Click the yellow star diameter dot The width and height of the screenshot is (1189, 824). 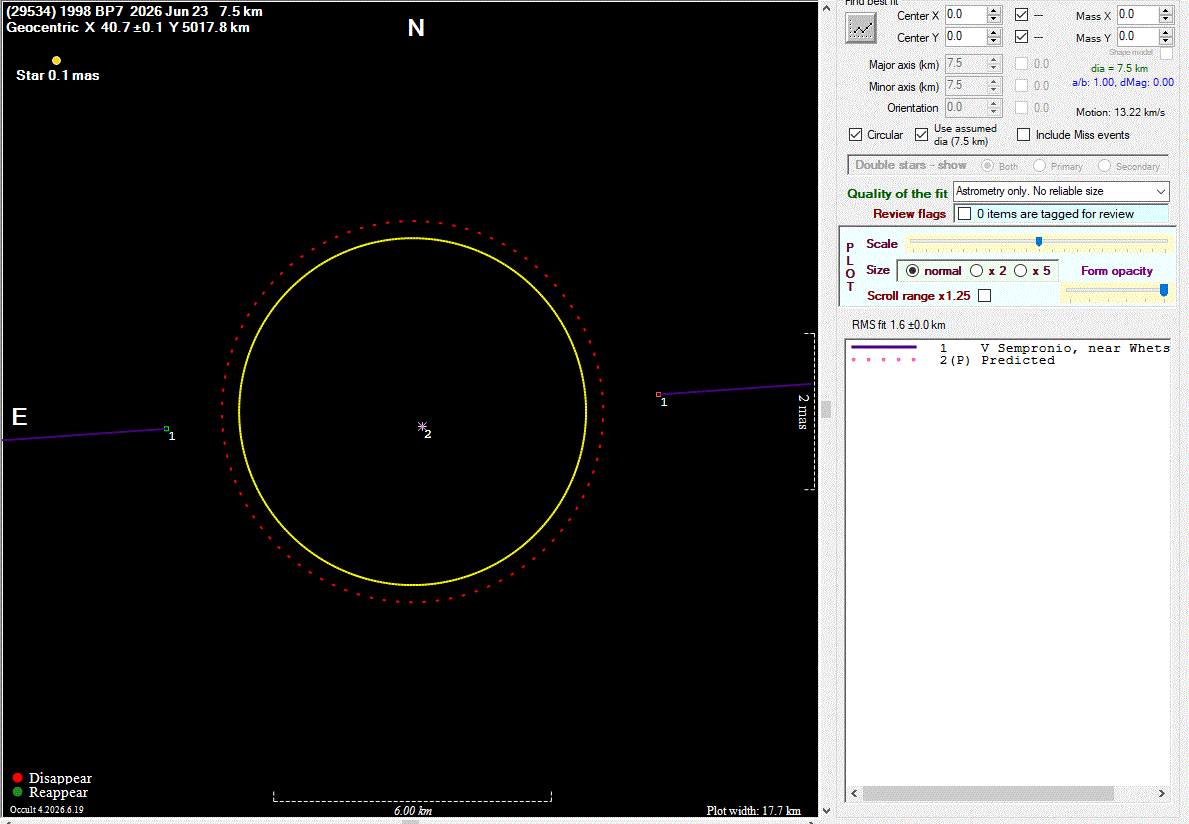[56, 61]
